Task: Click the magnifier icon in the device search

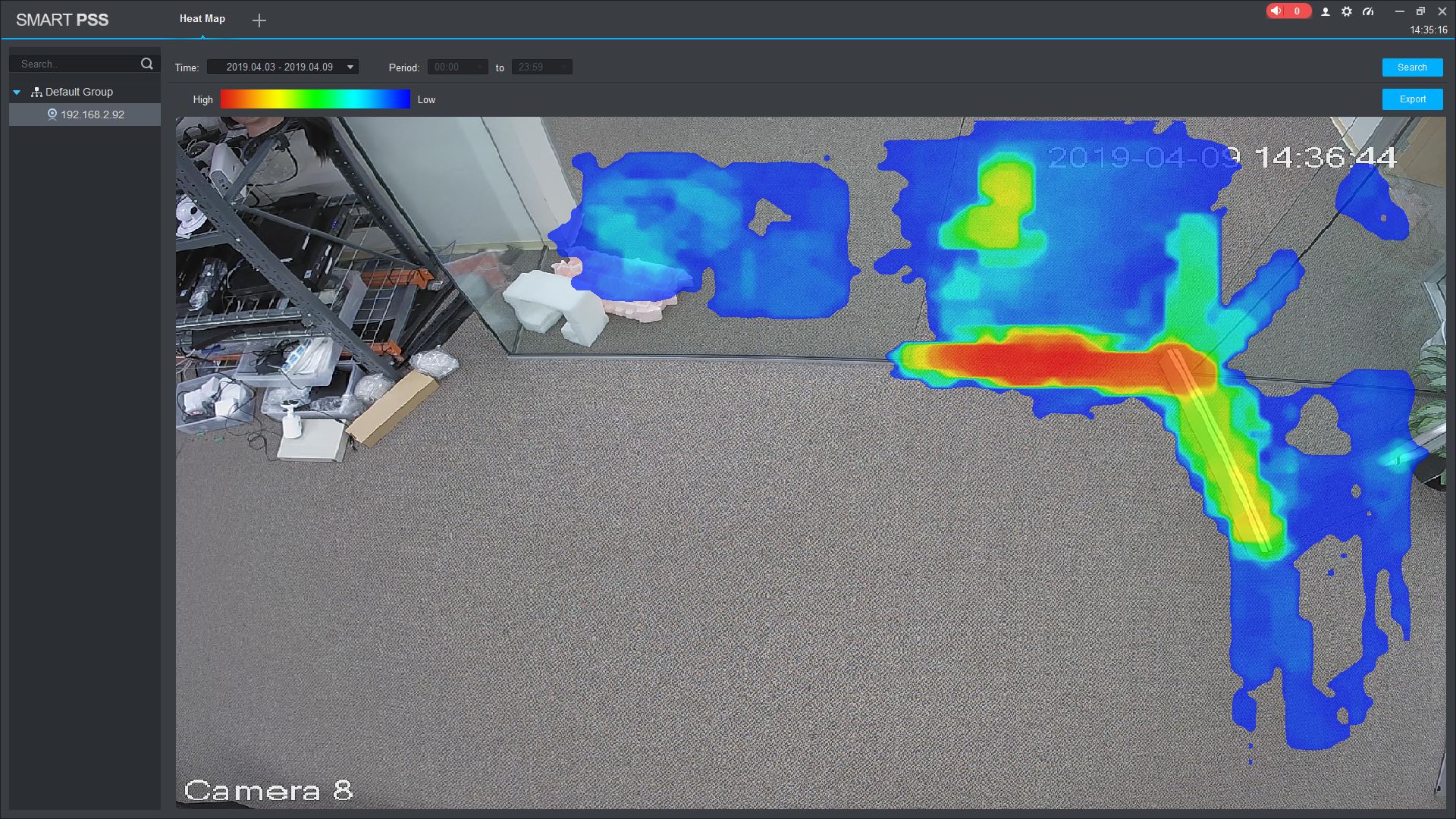Action: coord(147,64)
